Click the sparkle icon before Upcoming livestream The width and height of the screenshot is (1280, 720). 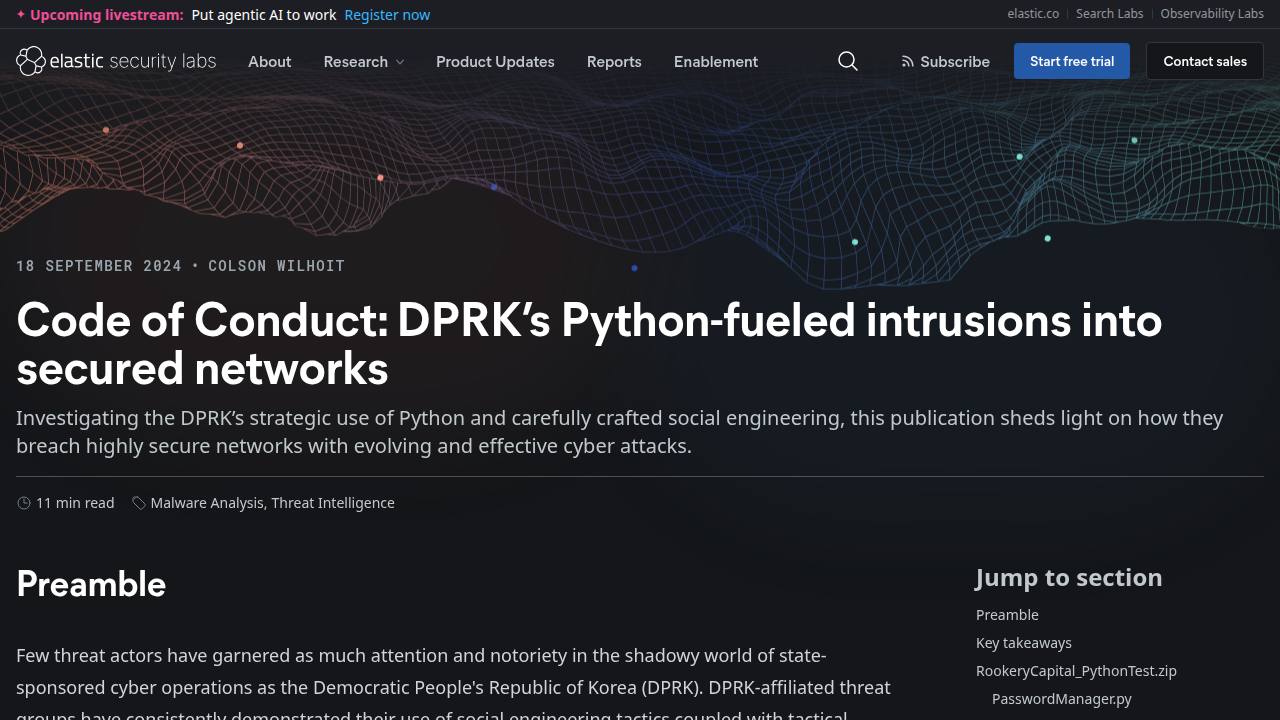tap(21, 15)
